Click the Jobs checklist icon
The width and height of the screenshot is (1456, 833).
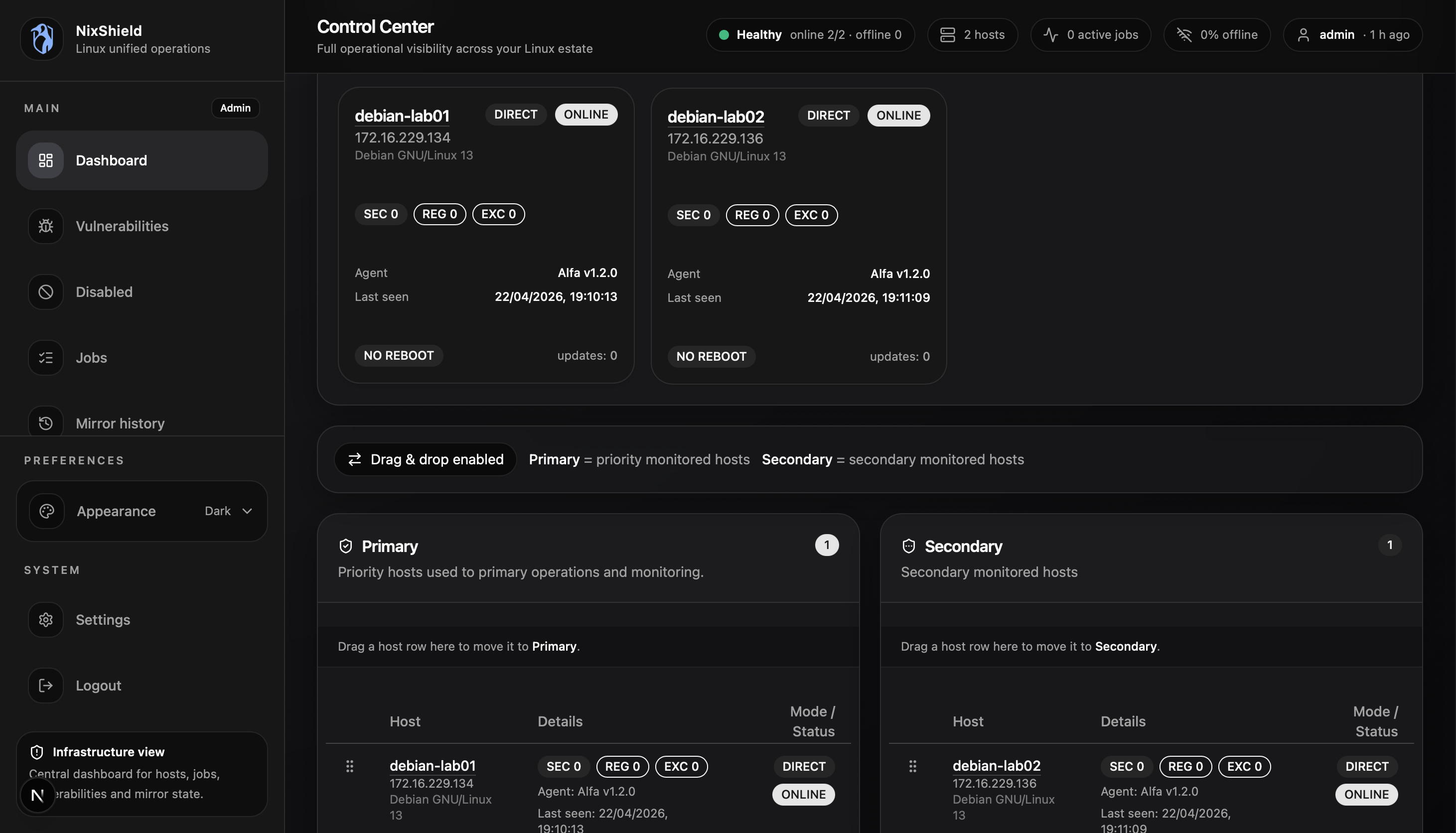click(46, 358)
